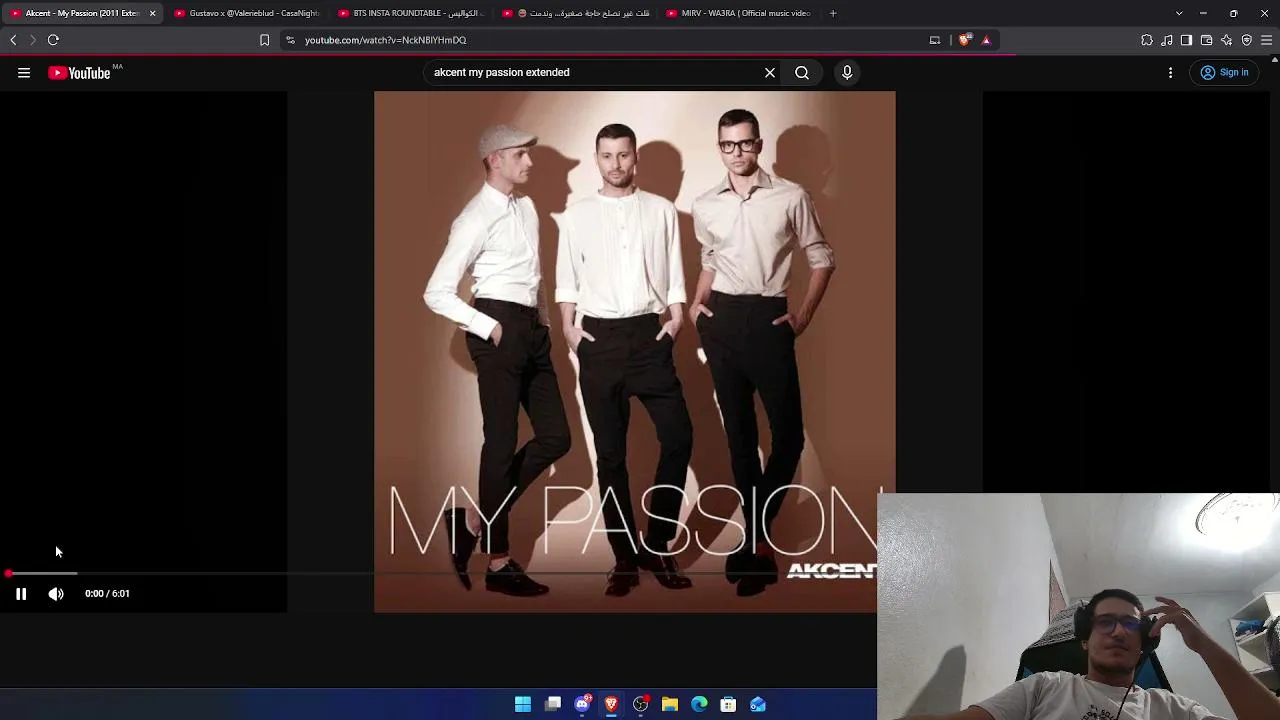Viewport: 1280px width, 720px height.
Task: Open the YouTube guide hamburger menu
Action: click(24, 72)
